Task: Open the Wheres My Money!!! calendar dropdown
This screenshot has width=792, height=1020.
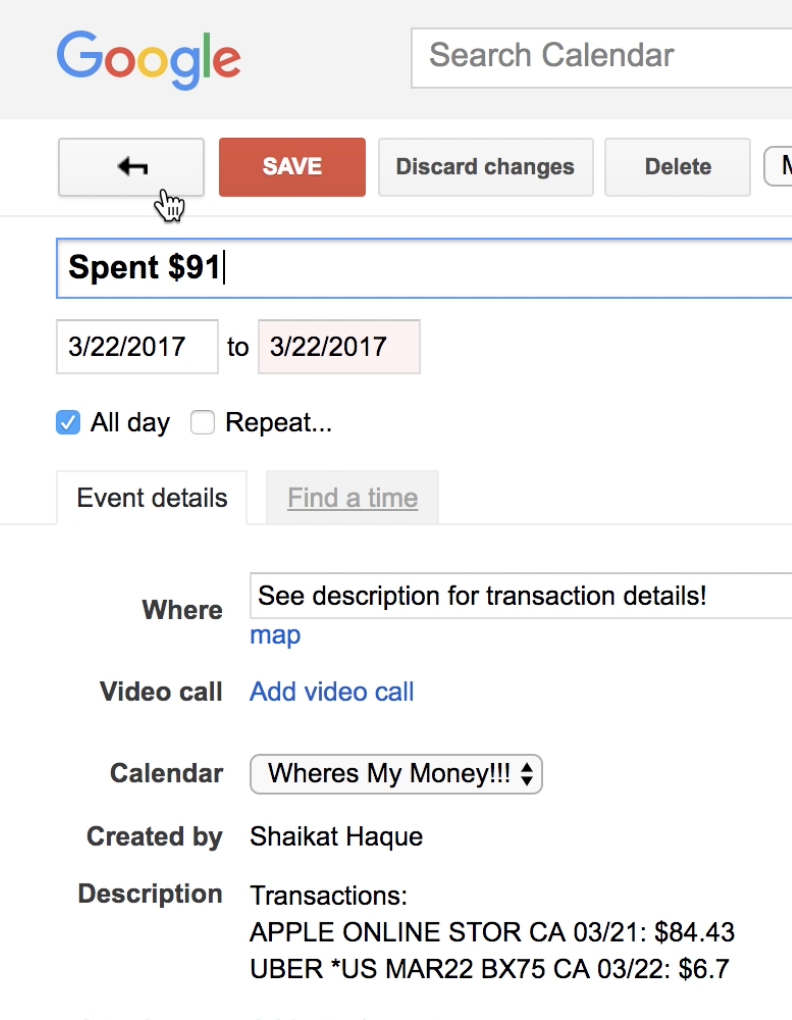Action: point(396,774)
